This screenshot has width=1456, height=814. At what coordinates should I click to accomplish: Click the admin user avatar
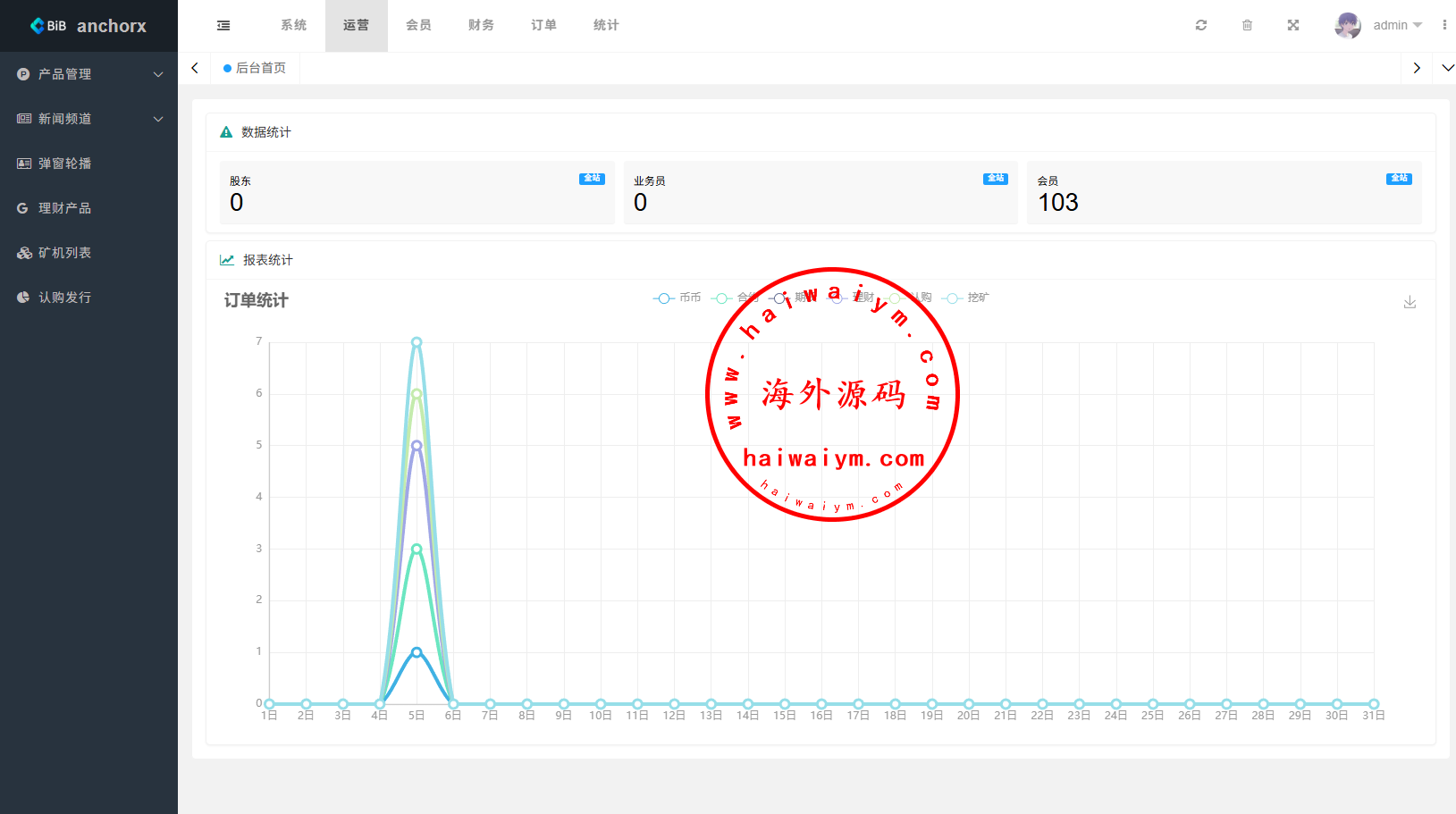[x=1347, y=26]
